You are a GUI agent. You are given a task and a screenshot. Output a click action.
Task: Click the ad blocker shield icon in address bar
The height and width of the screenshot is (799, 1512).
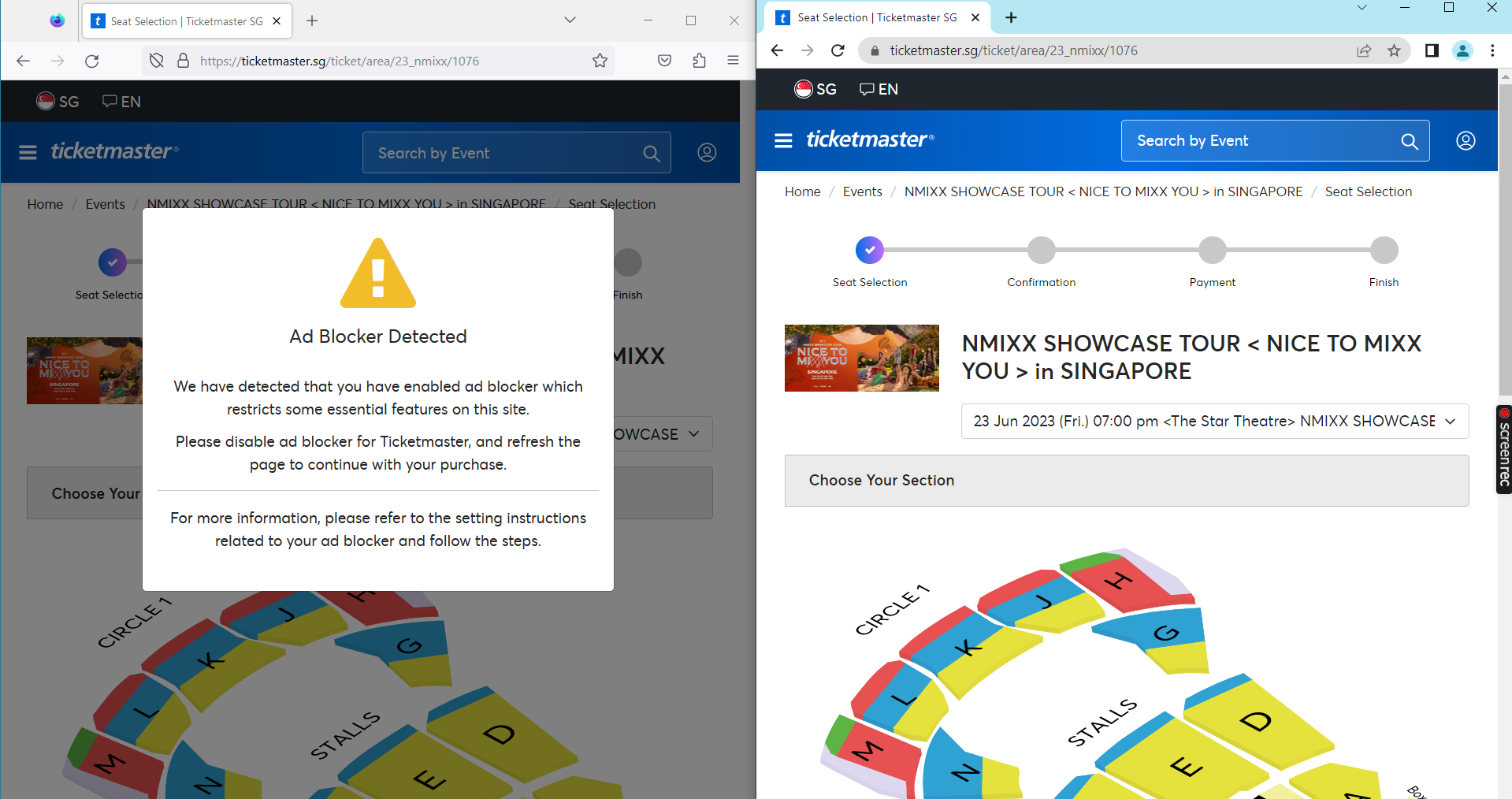click(x=155, y=61)
